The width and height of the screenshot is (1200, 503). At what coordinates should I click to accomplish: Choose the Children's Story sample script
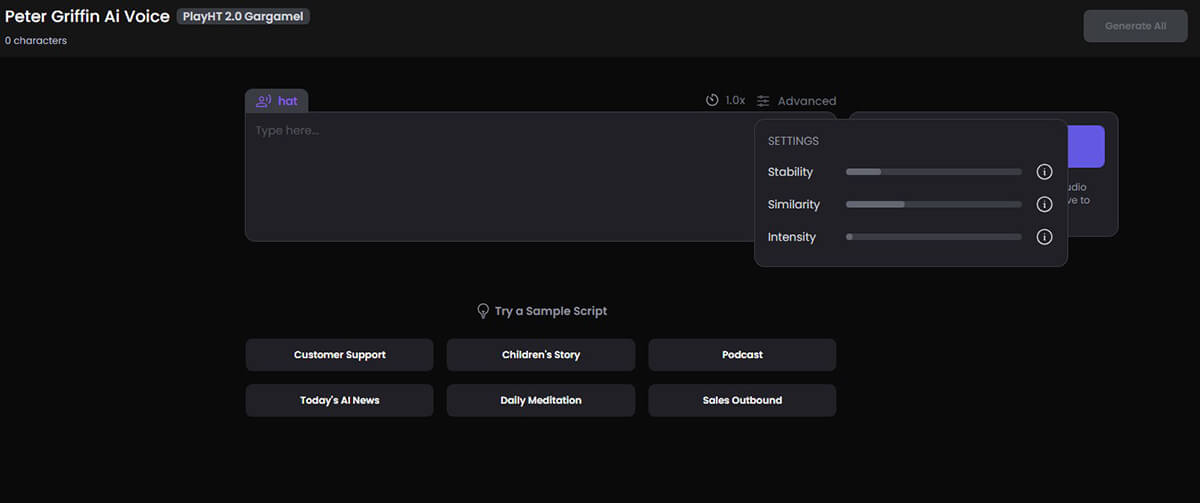coord(540,355)
